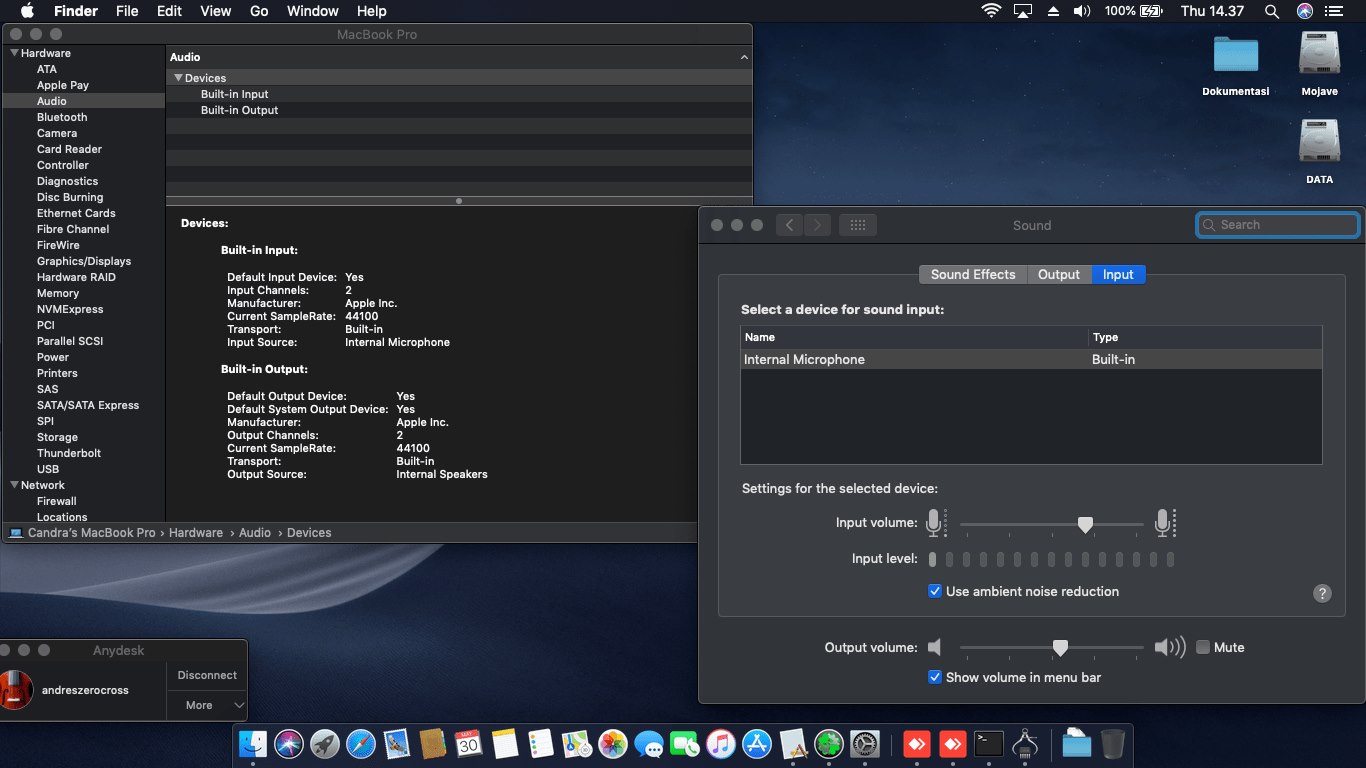
Task: Open Safari from the dock
Action: pyautogui.click(x=361, y=743)
